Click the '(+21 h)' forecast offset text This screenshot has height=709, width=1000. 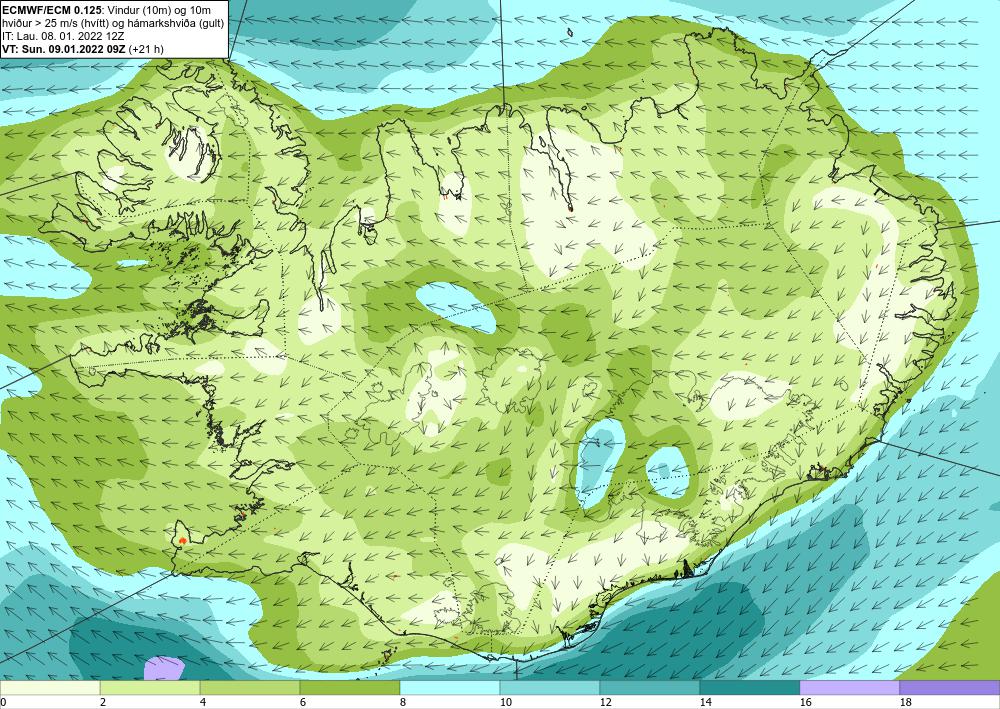[146, 49]
